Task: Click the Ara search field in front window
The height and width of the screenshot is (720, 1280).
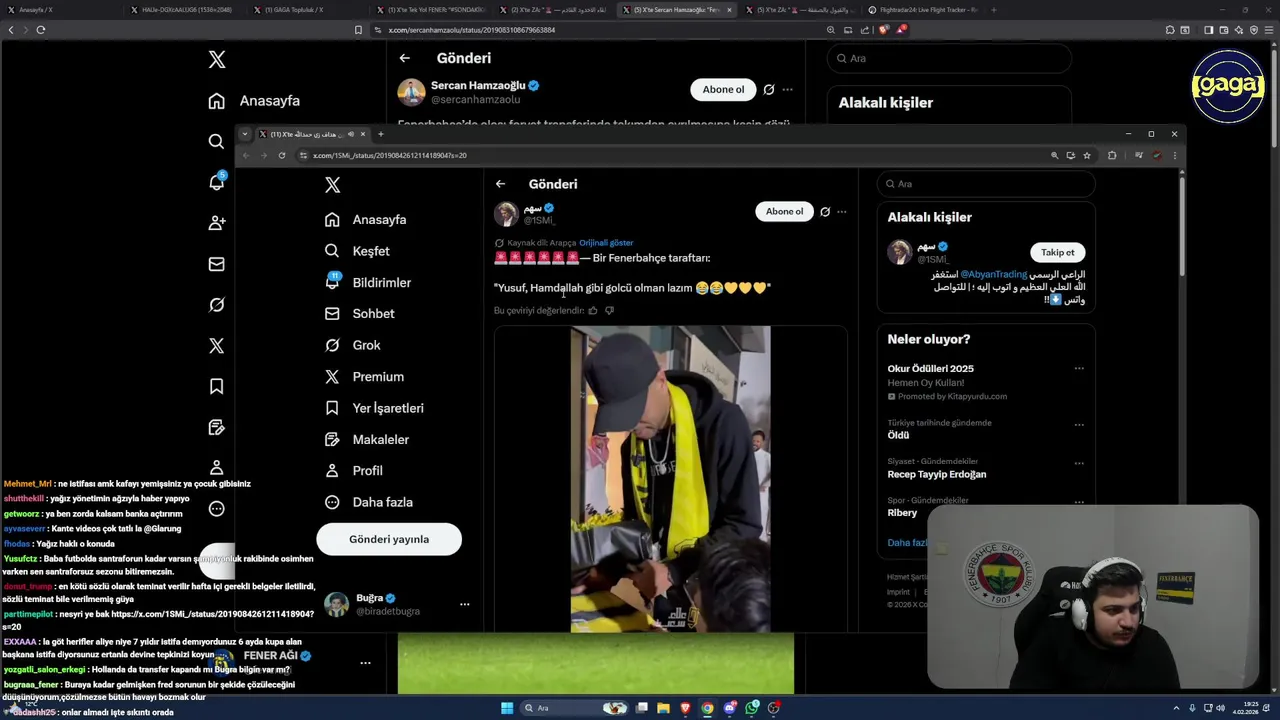Action: tap(986, 184)
